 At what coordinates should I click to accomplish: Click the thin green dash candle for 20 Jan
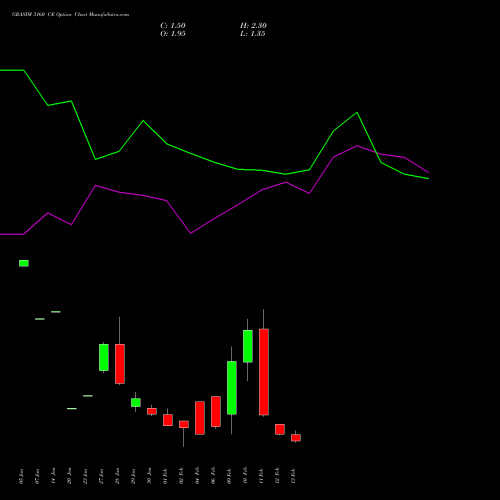pyautogui.click(x=72, y=408)
